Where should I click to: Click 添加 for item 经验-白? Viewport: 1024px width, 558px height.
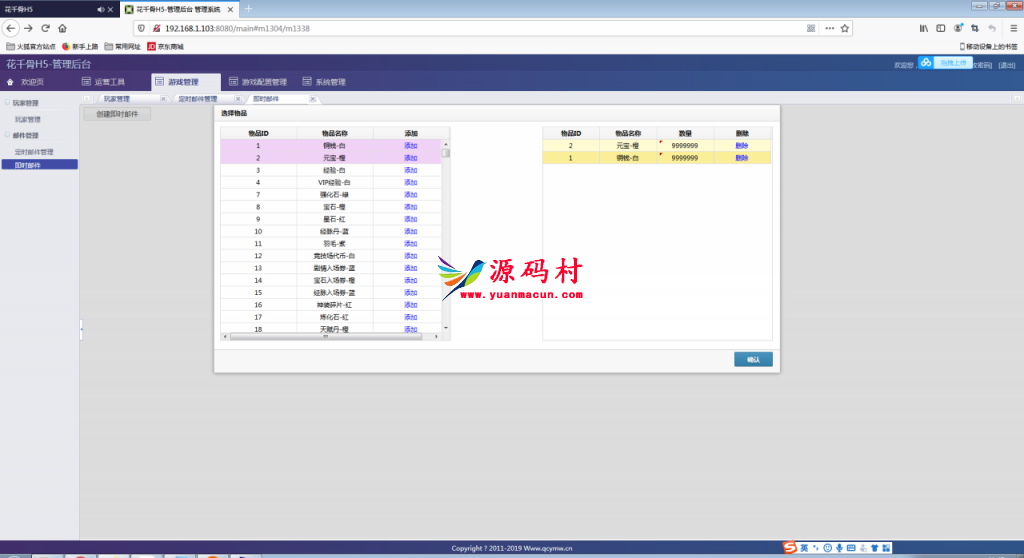click(410, 170)
